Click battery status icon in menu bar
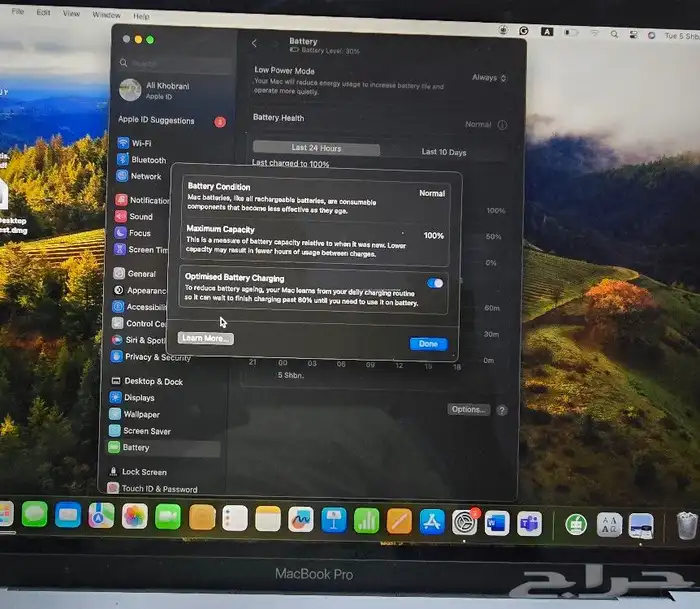700x609 pixels. pos(571,32)
